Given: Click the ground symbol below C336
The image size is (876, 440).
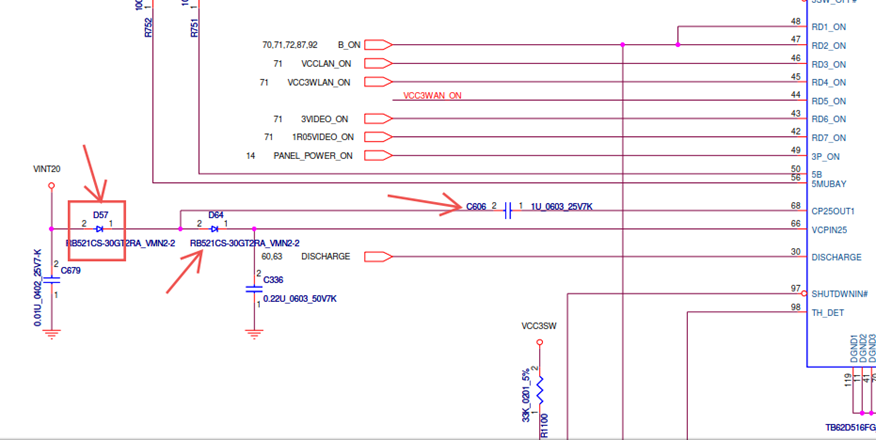Looking at the screenshot, I should 254,330.
